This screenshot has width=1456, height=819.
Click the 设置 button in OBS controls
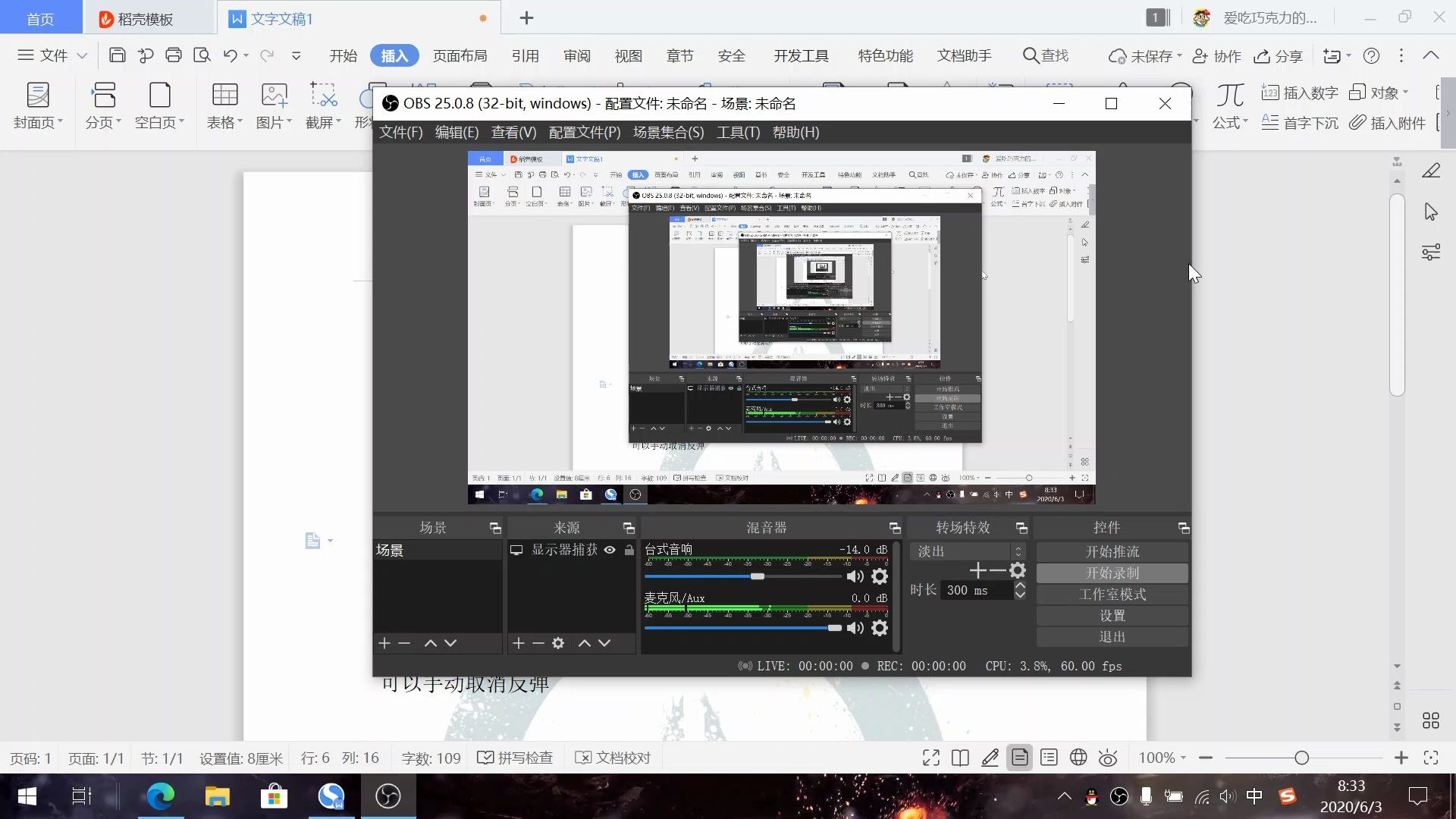tap(1112, 615)
